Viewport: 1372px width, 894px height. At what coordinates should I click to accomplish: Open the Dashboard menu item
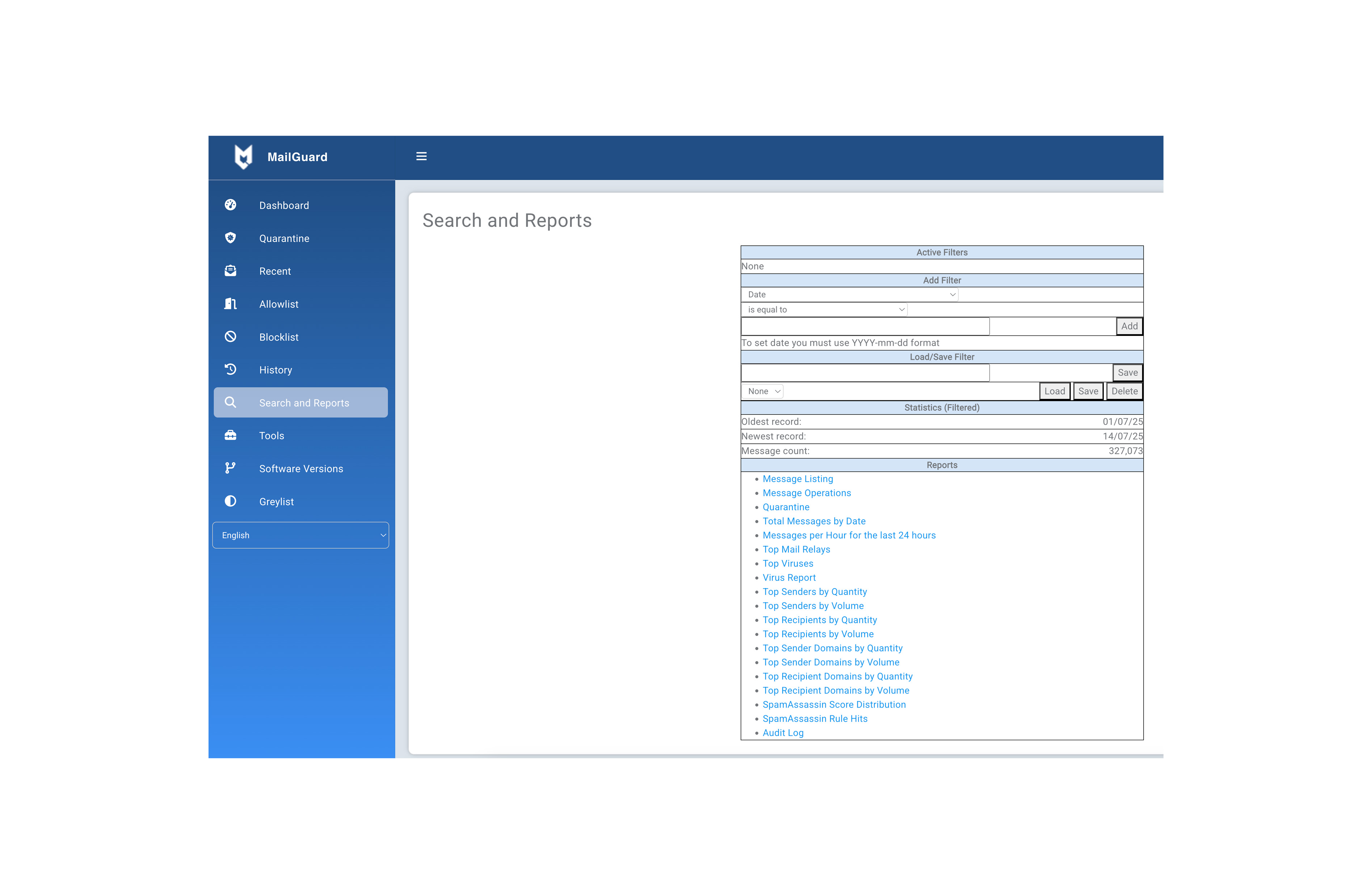[301, 205]
